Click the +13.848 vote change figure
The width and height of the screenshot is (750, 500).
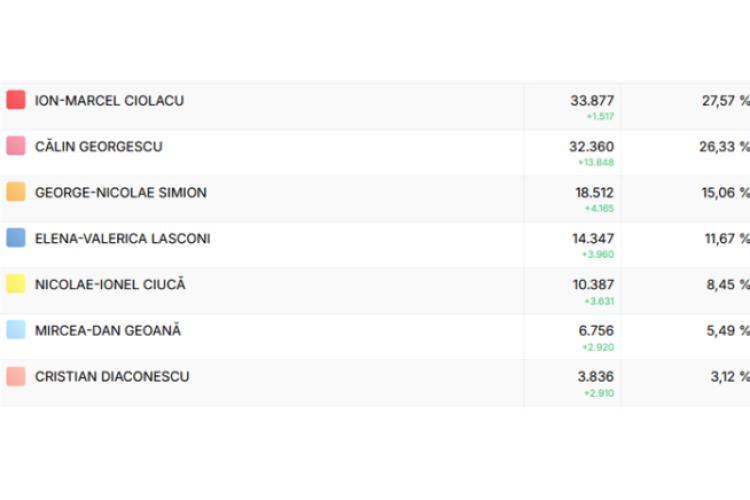pos(596,162)
